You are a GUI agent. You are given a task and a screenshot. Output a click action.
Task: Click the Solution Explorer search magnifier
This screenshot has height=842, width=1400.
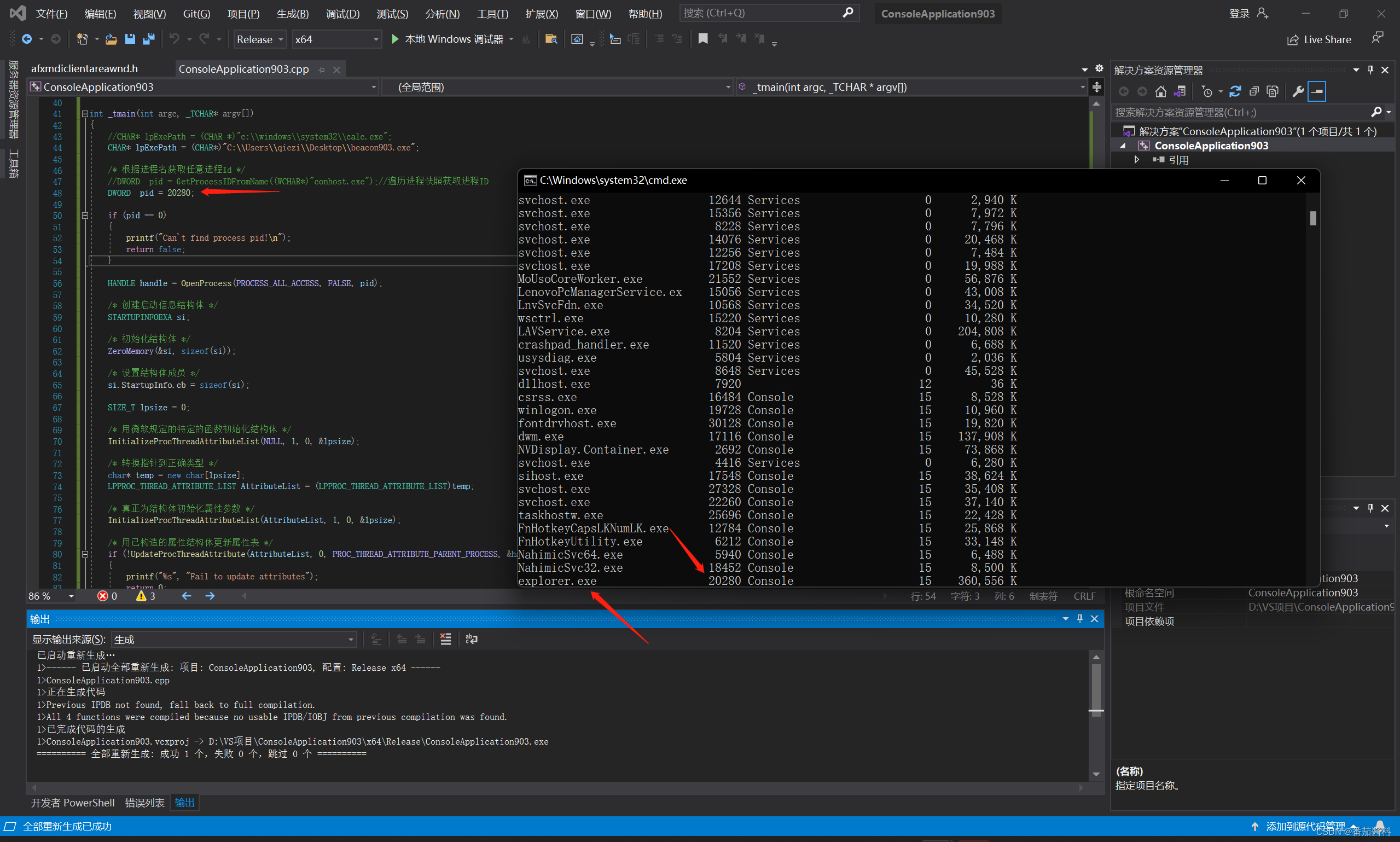(x=1376, y=112)
